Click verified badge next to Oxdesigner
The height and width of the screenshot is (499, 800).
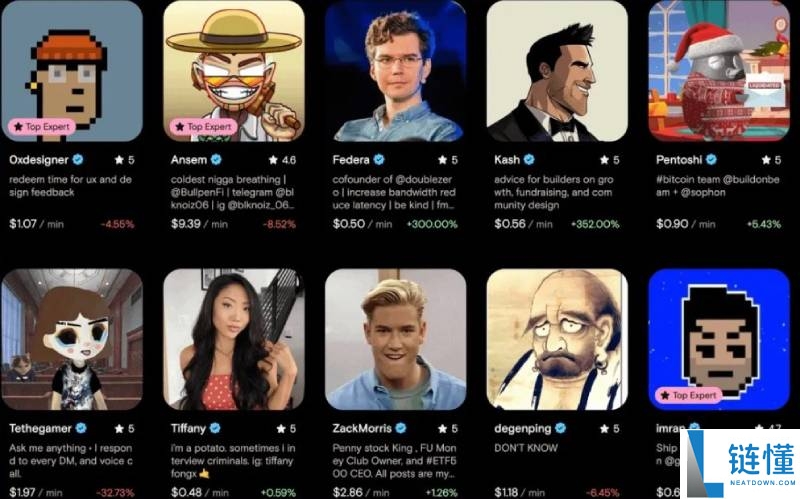[x=78, y=160]
